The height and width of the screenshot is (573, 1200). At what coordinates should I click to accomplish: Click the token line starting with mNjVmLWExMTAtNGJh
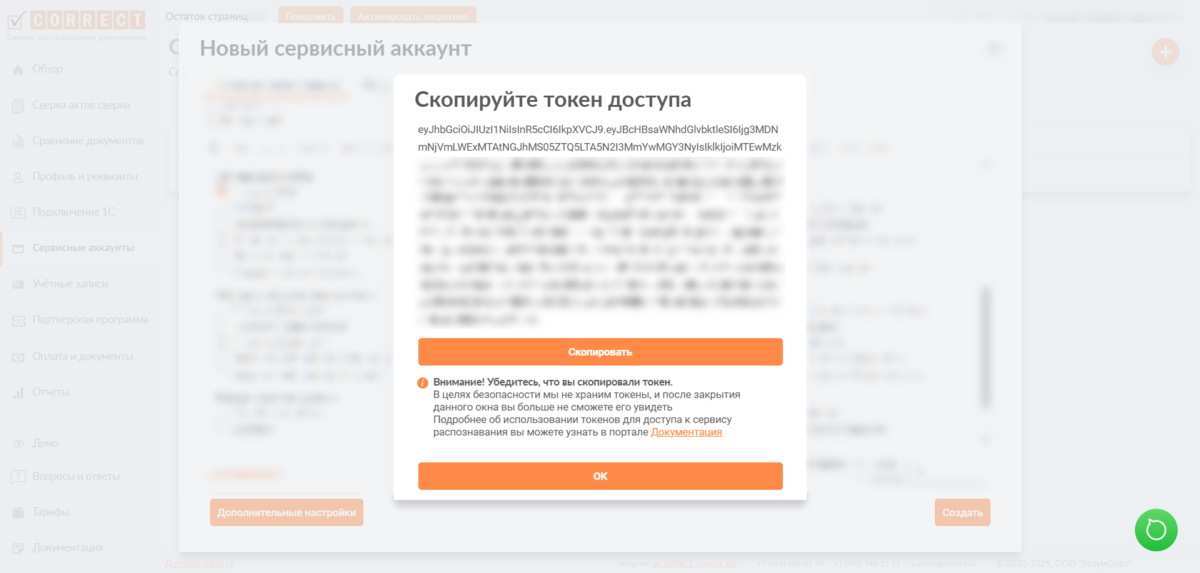[x=600, y=147]
